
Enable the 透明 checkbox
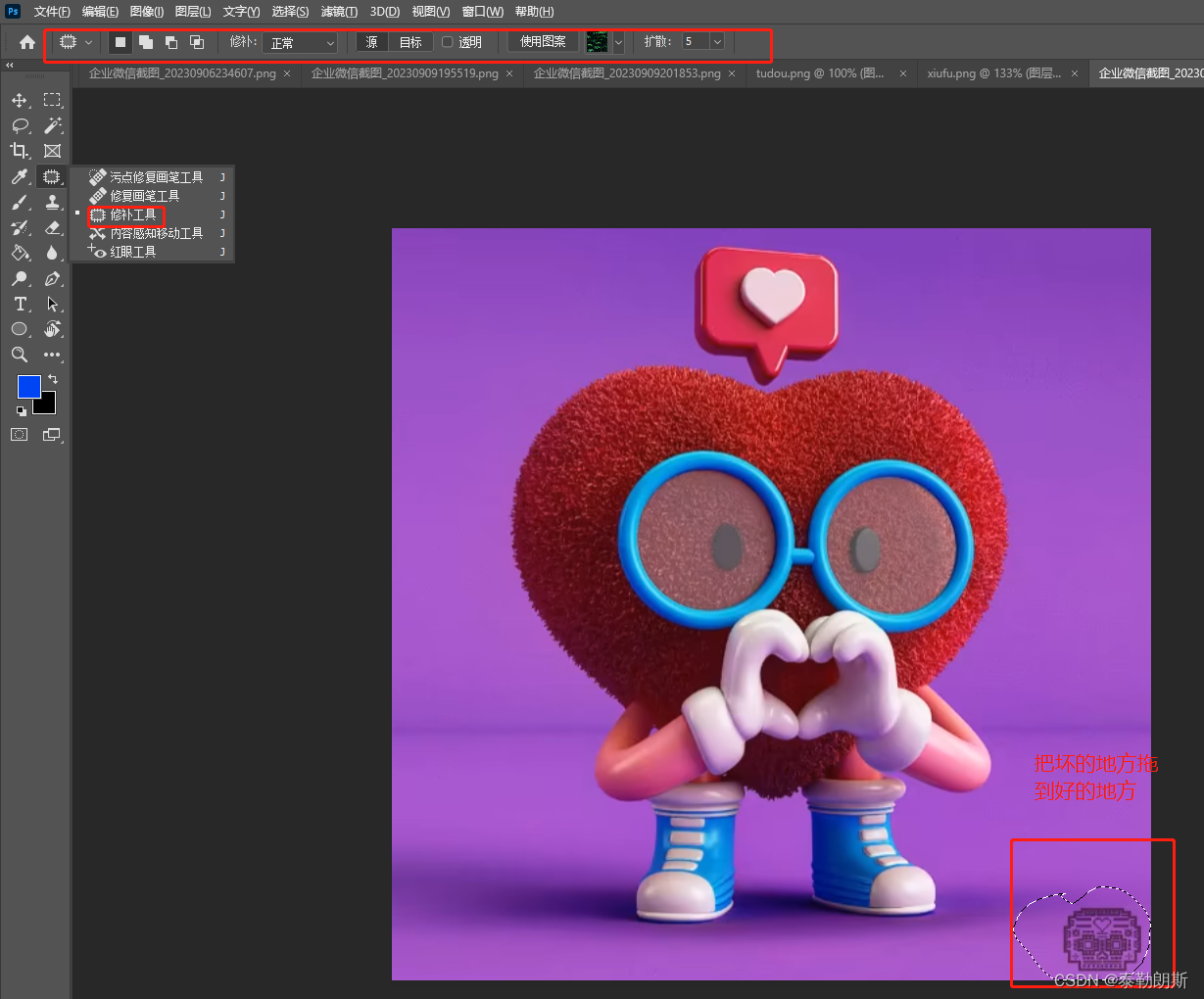pyautogui.click(x=448, y=42)
